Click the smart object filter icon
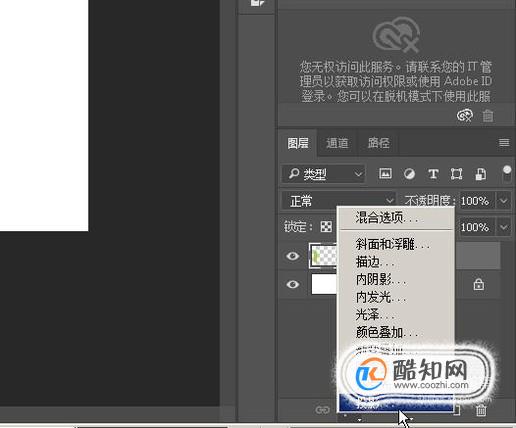This screenshot has height=428, width=516. pos(480,174)
